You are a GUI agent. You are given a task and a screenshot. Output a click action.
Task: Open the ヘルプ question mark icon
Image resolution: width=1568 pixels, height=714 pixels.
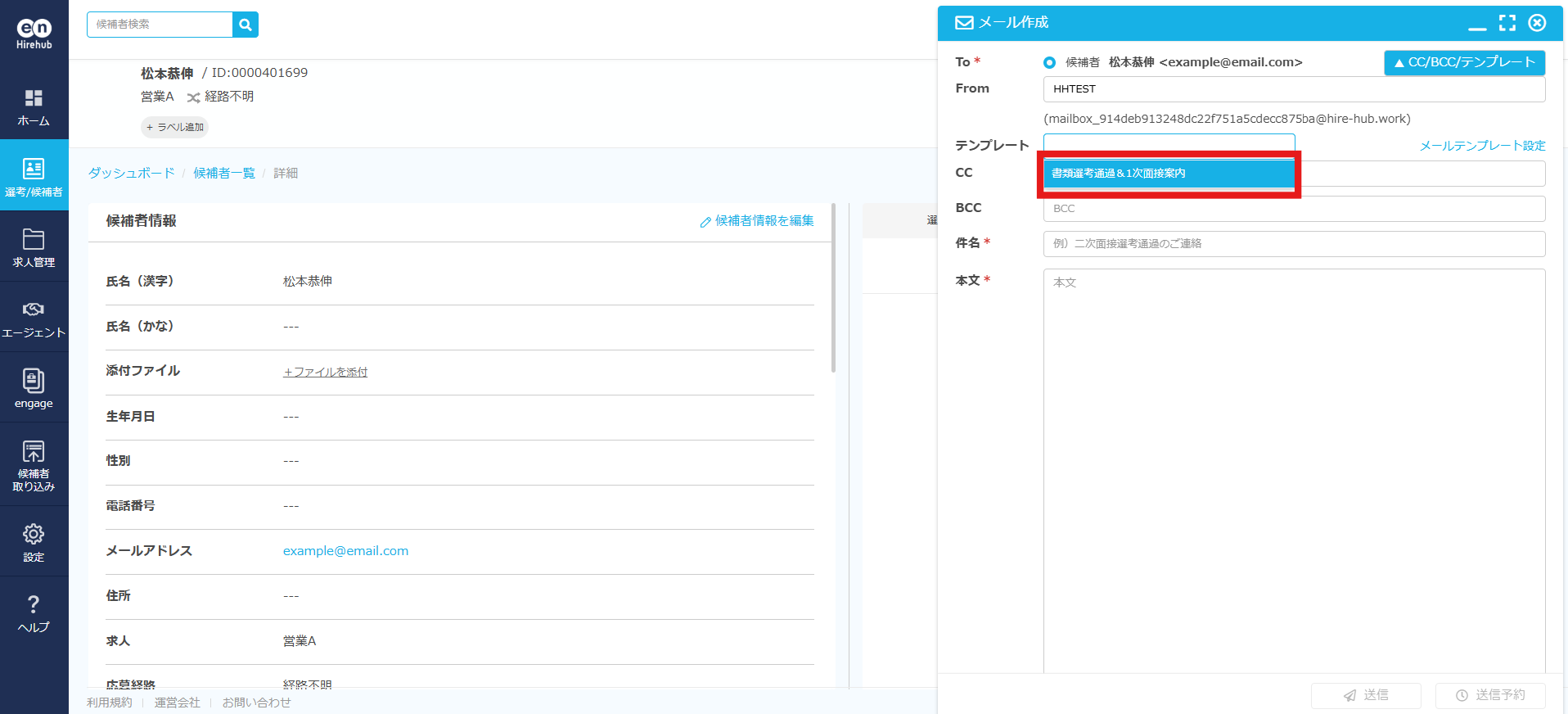coord(34,605)
